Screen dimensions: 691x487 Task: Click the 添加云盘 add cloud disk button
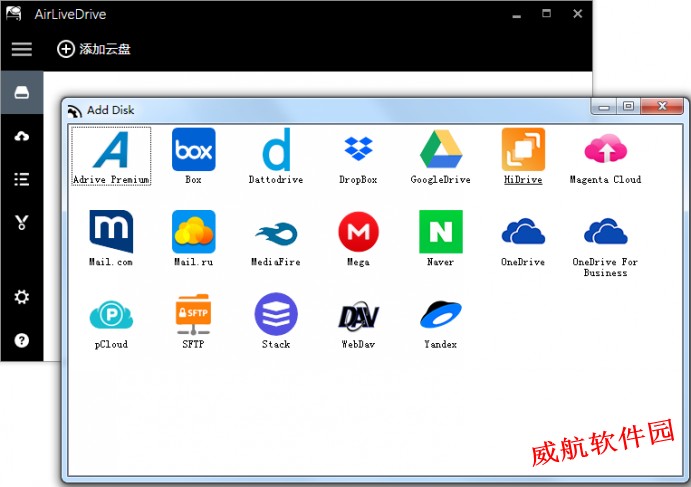pyautogui.click(x=94, y=49)
